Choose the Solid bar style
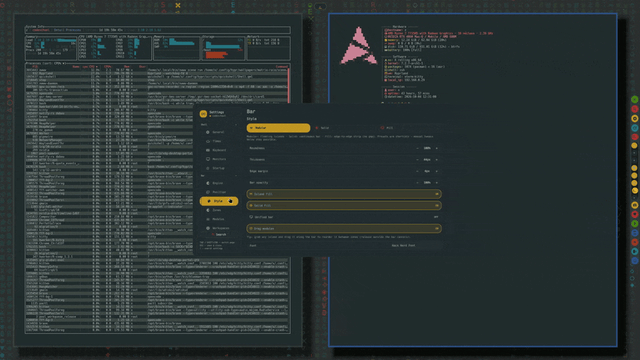The image size is (640, 360). [344, 128]
